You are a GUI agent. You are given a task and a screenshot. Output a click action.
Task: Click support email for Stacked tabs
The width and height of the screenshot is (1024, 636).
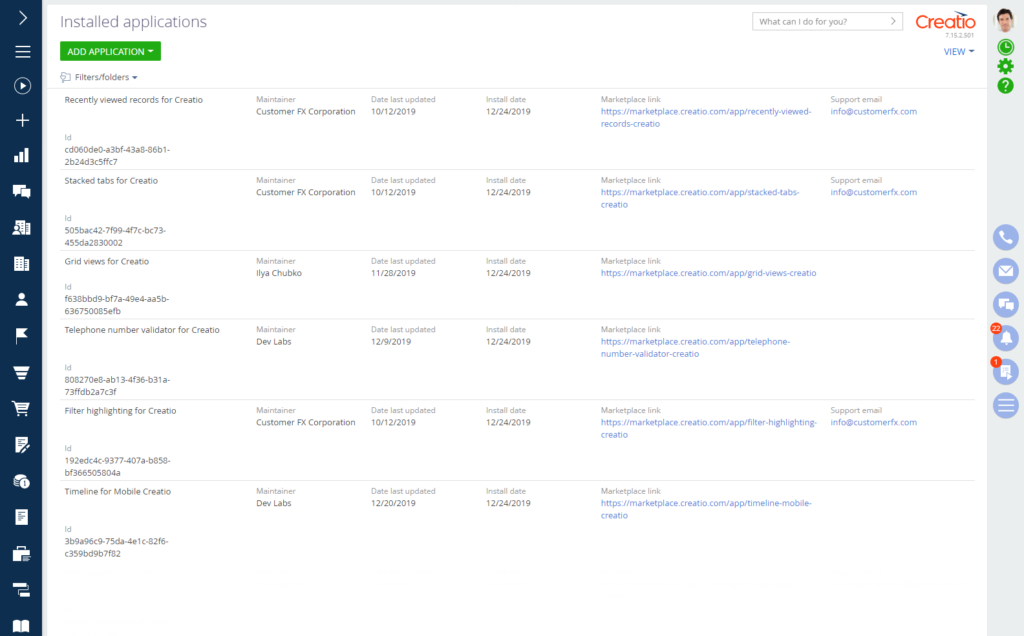[x=874, y=193]
